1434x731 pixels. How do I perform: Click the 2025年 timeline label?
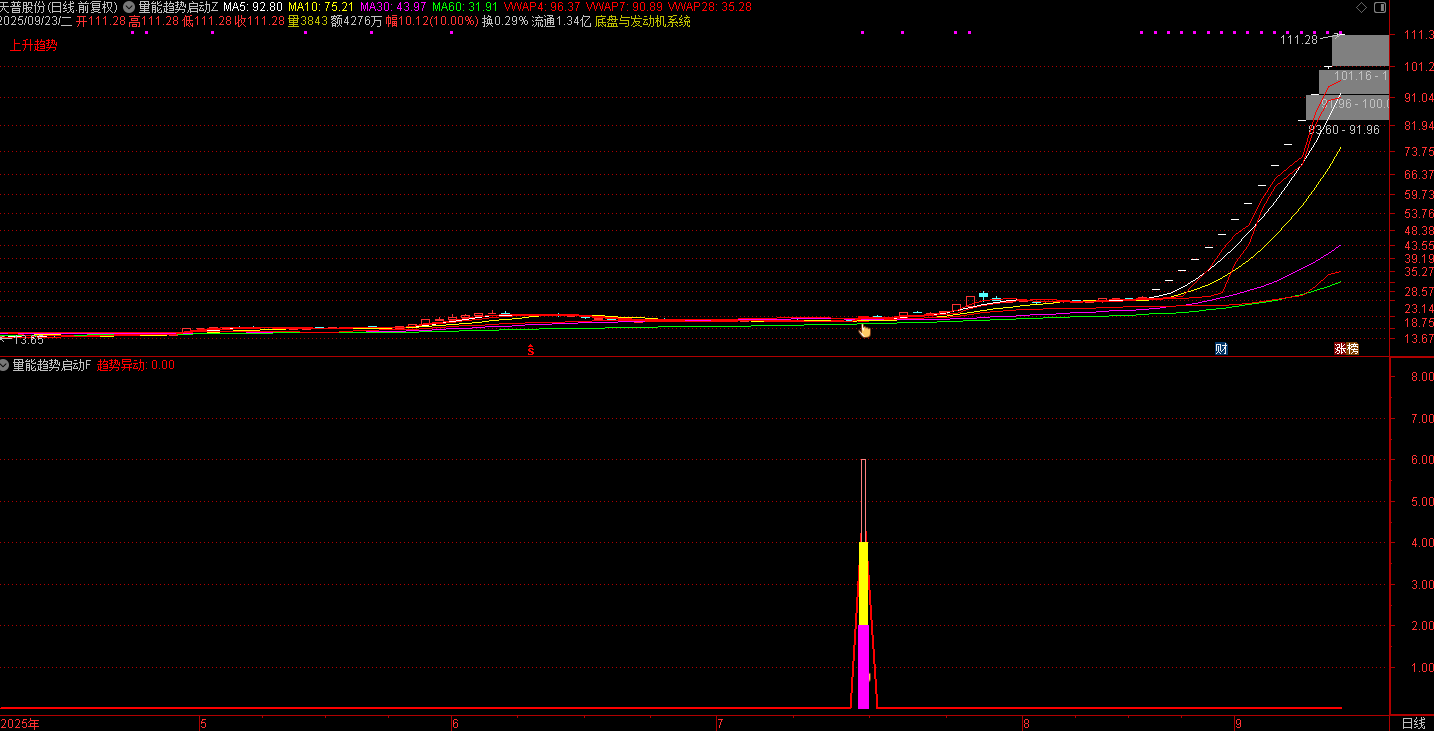pos(20,723)
